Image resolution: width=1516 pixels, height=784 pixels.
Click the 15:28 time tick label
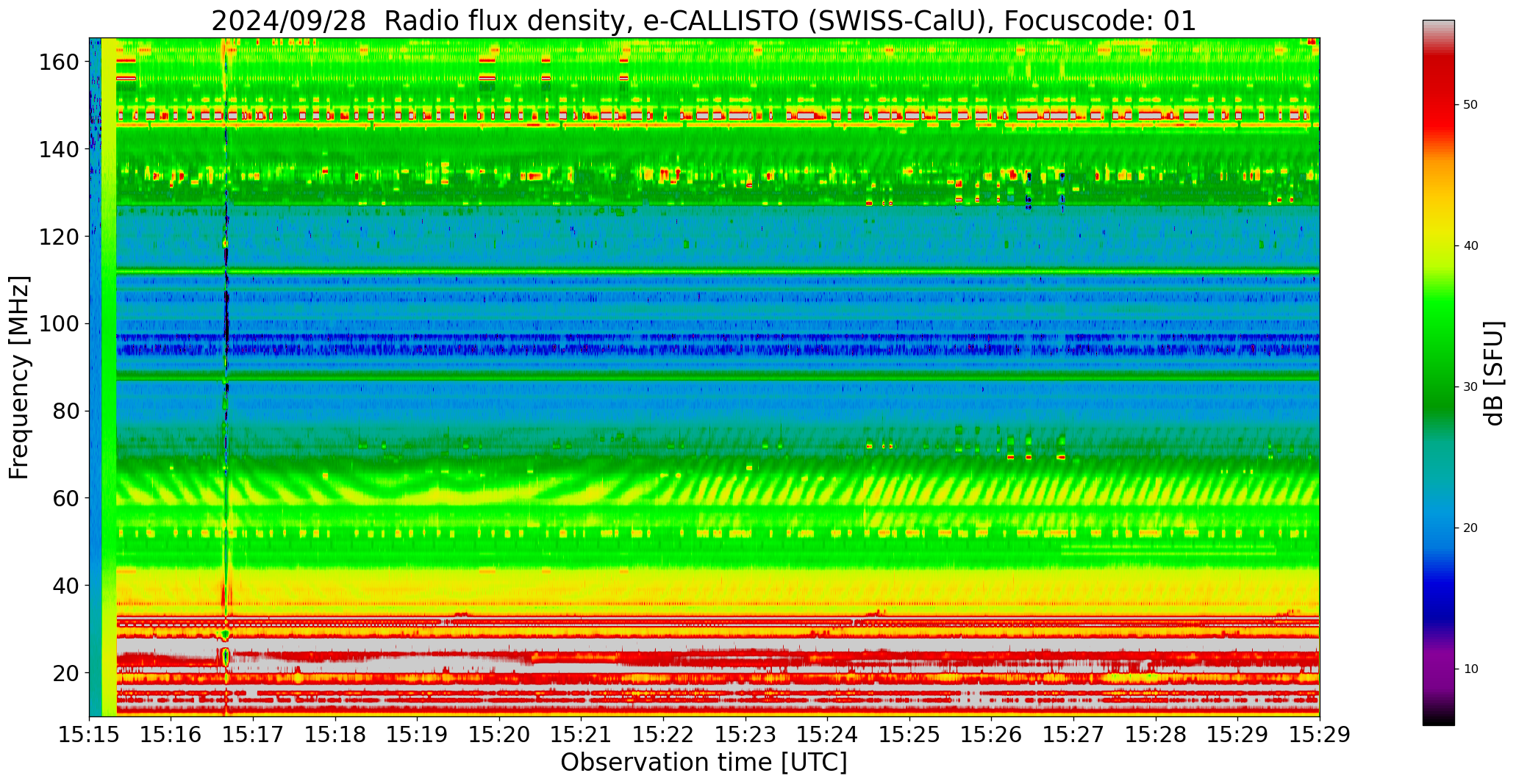click(1155, 735)
